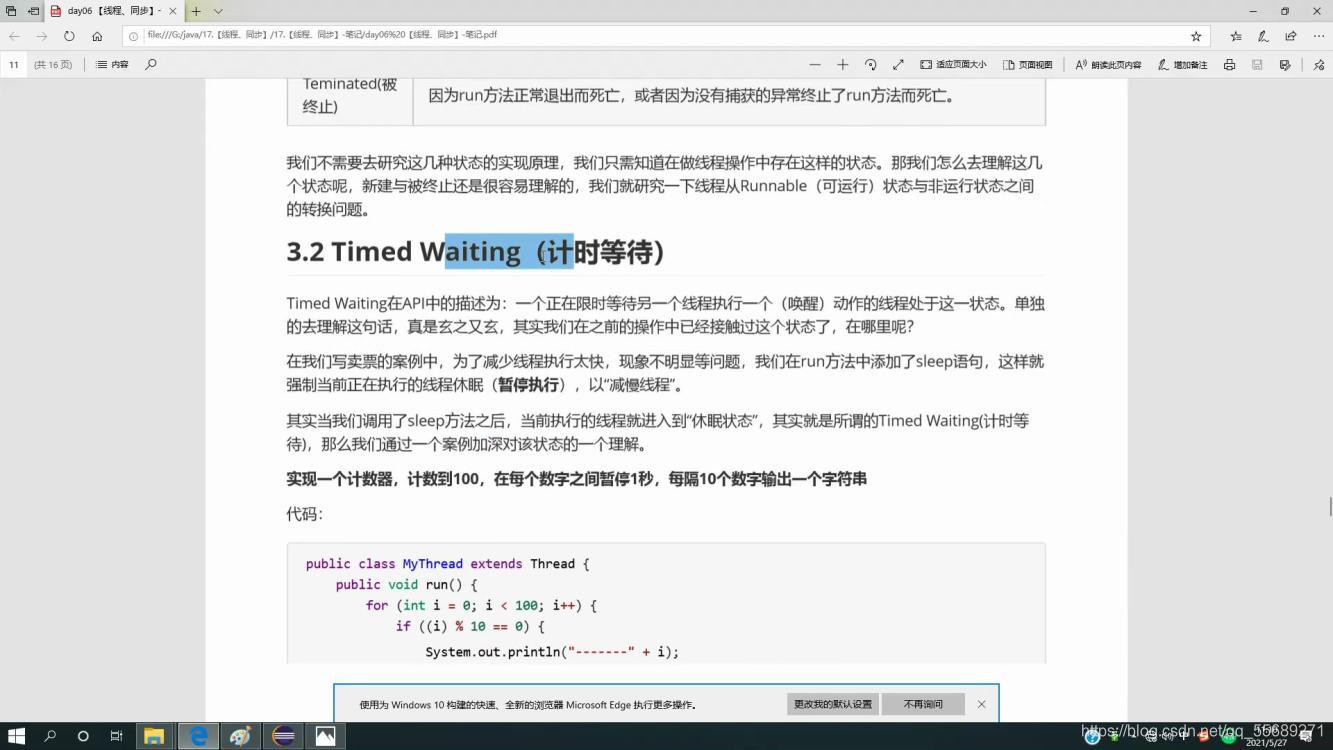Go back in browser history
1333x750 pixels.
coord(14,36)
